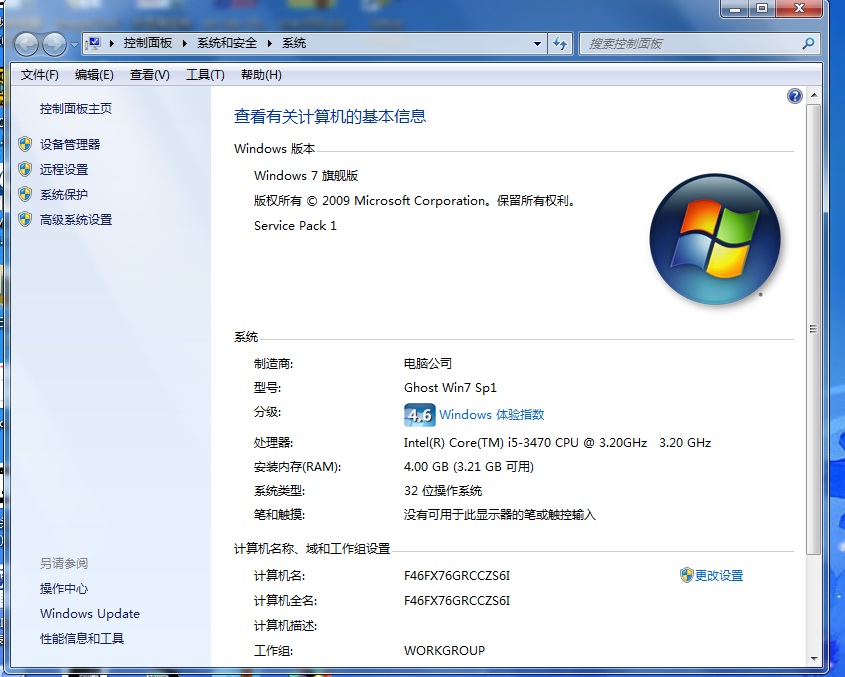This screenshot has height=677, width=845.
Task: Click the Ghost Win7 Sp1 model text
Action: (451, 388)
